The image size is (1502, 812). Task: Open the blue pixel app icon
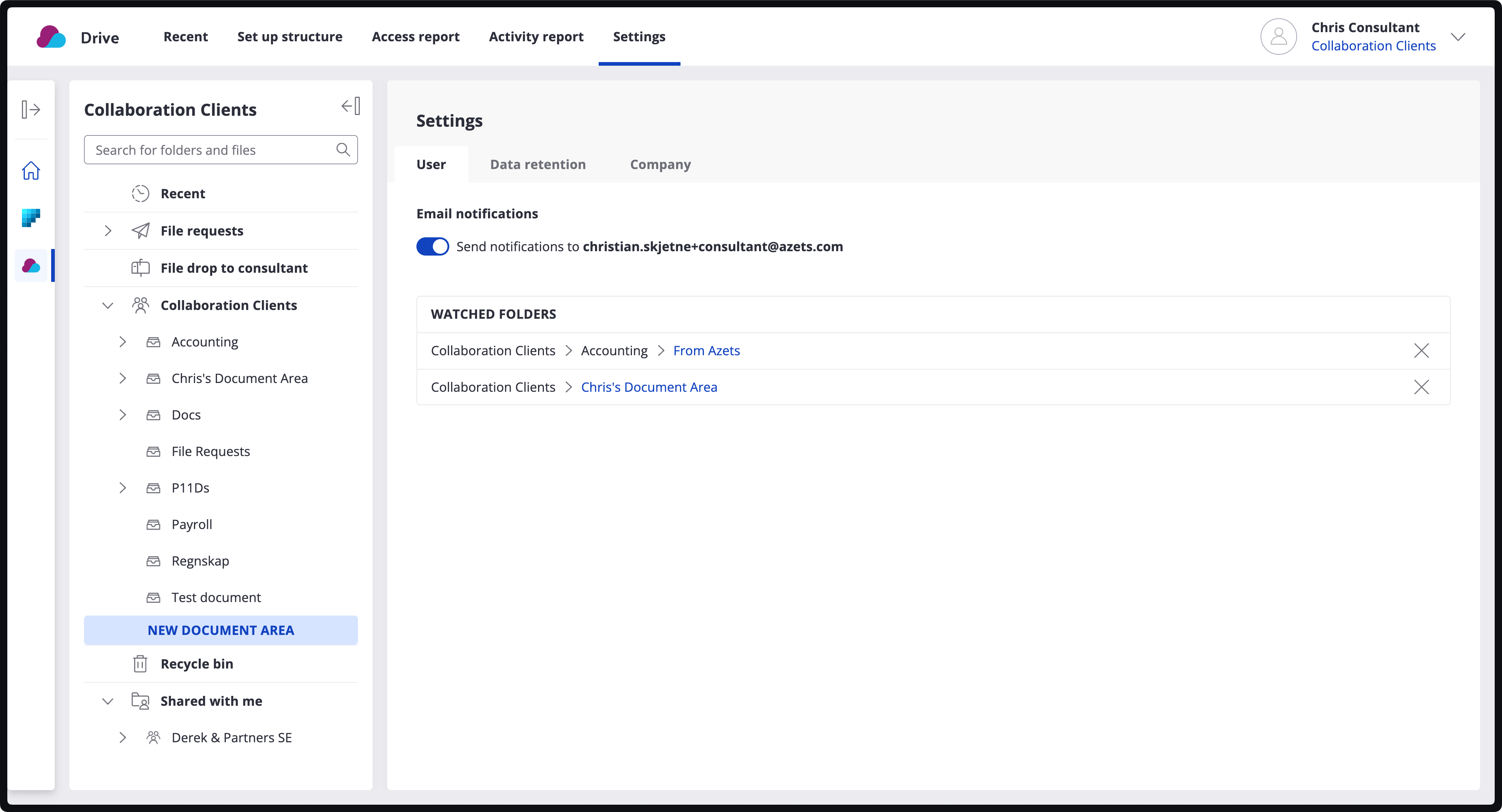(x=31, y=218)
